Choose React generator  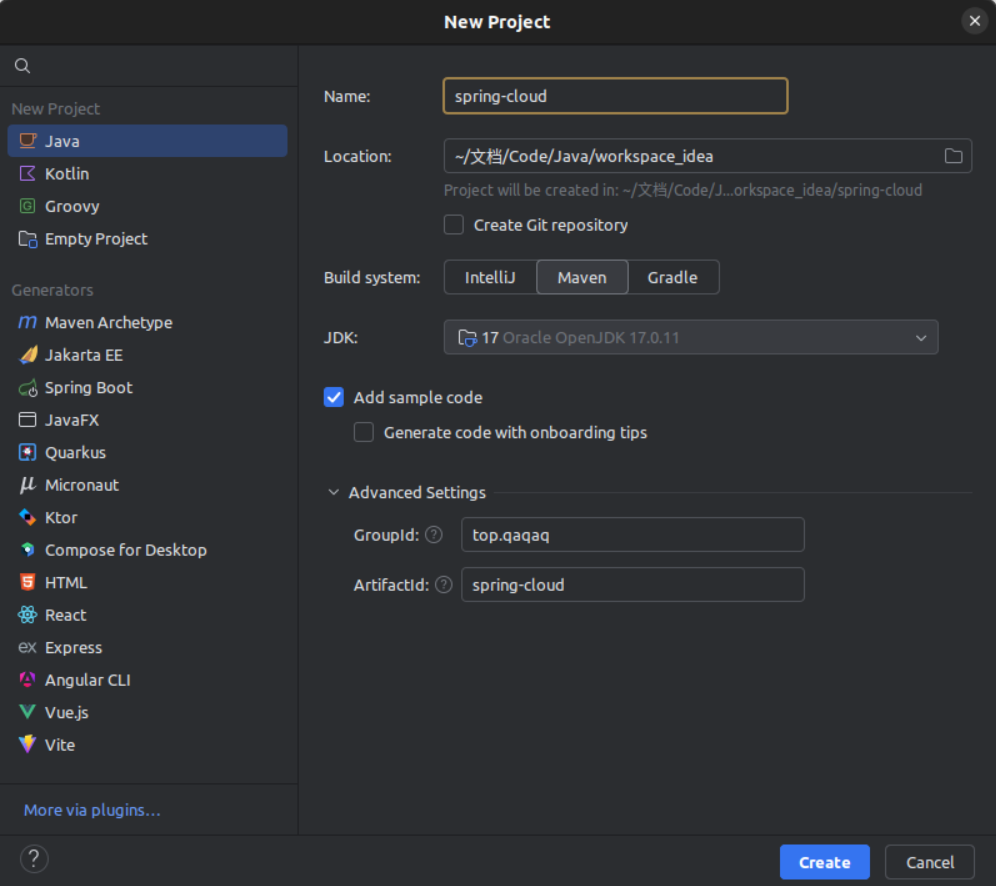coord(147,615)
